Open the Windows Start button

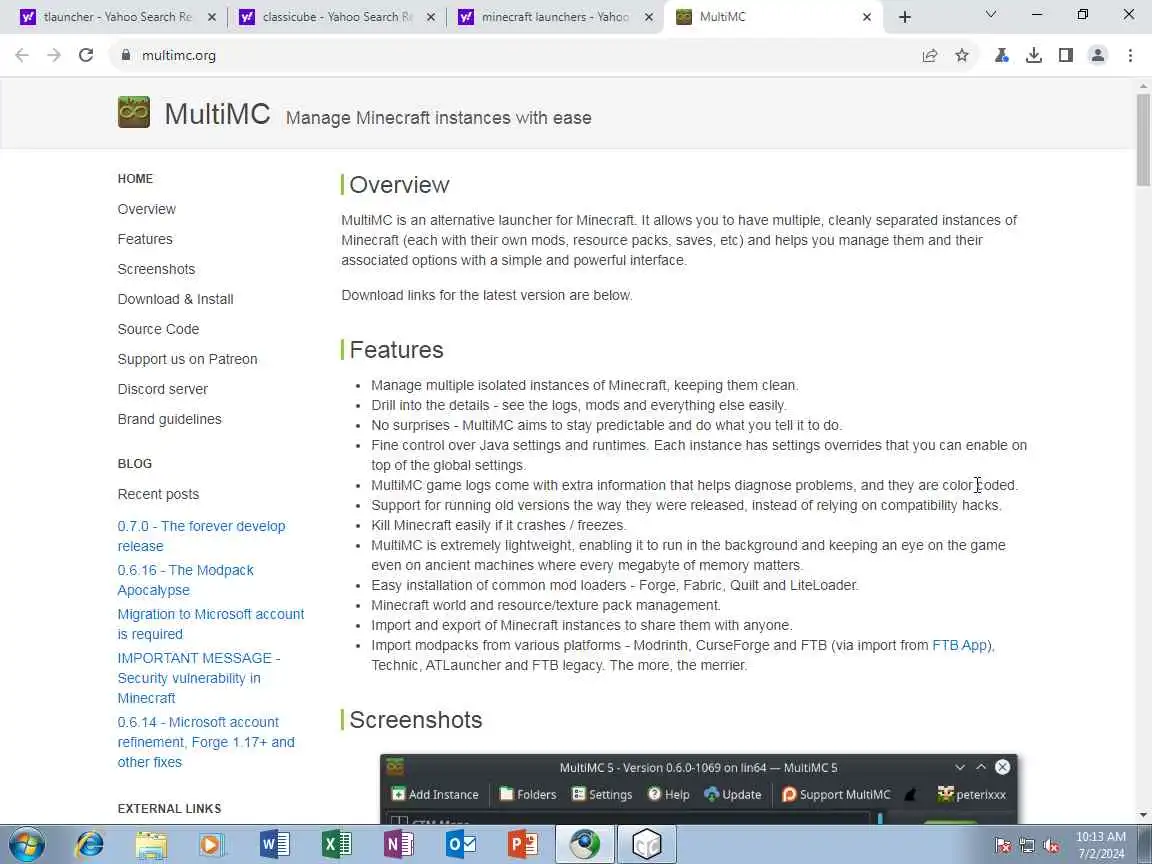tap(26, 845)
